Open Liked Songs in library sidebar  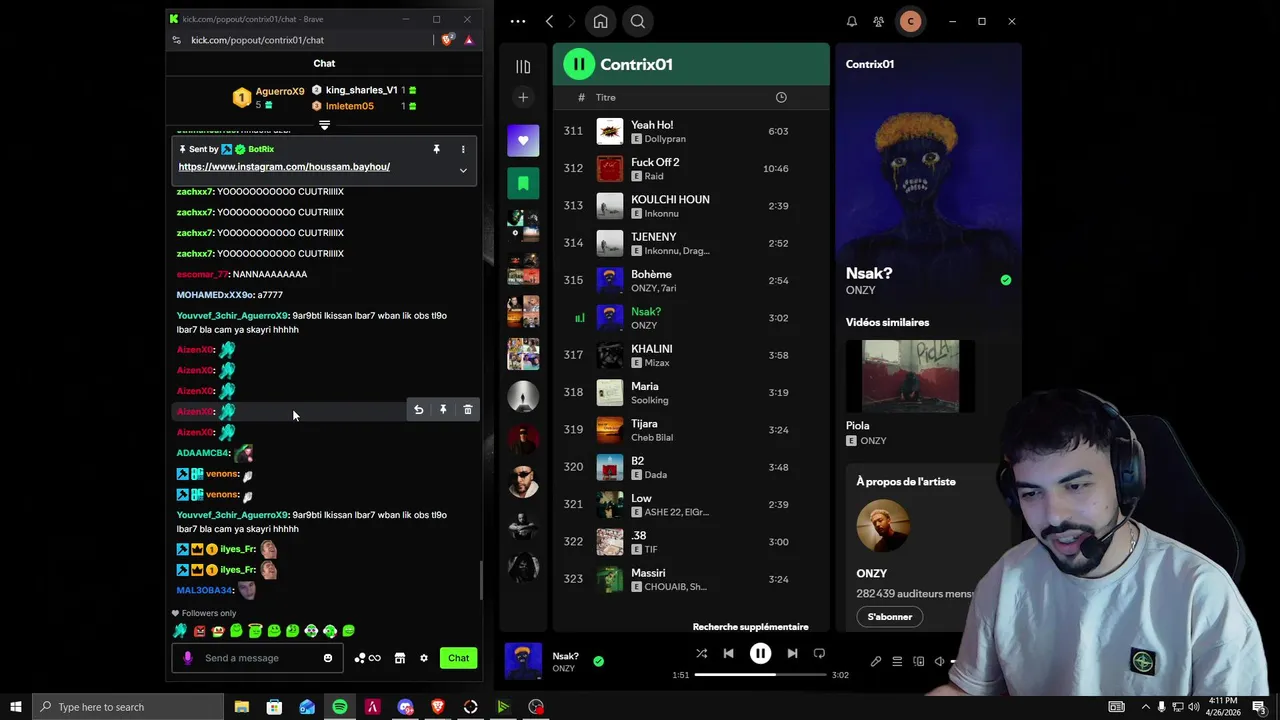point(523,140)
